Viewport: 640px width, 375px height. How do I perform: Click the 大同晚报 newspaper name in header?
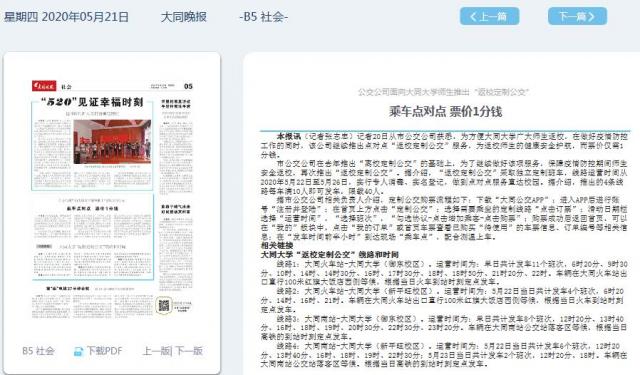tap(184, 17)
